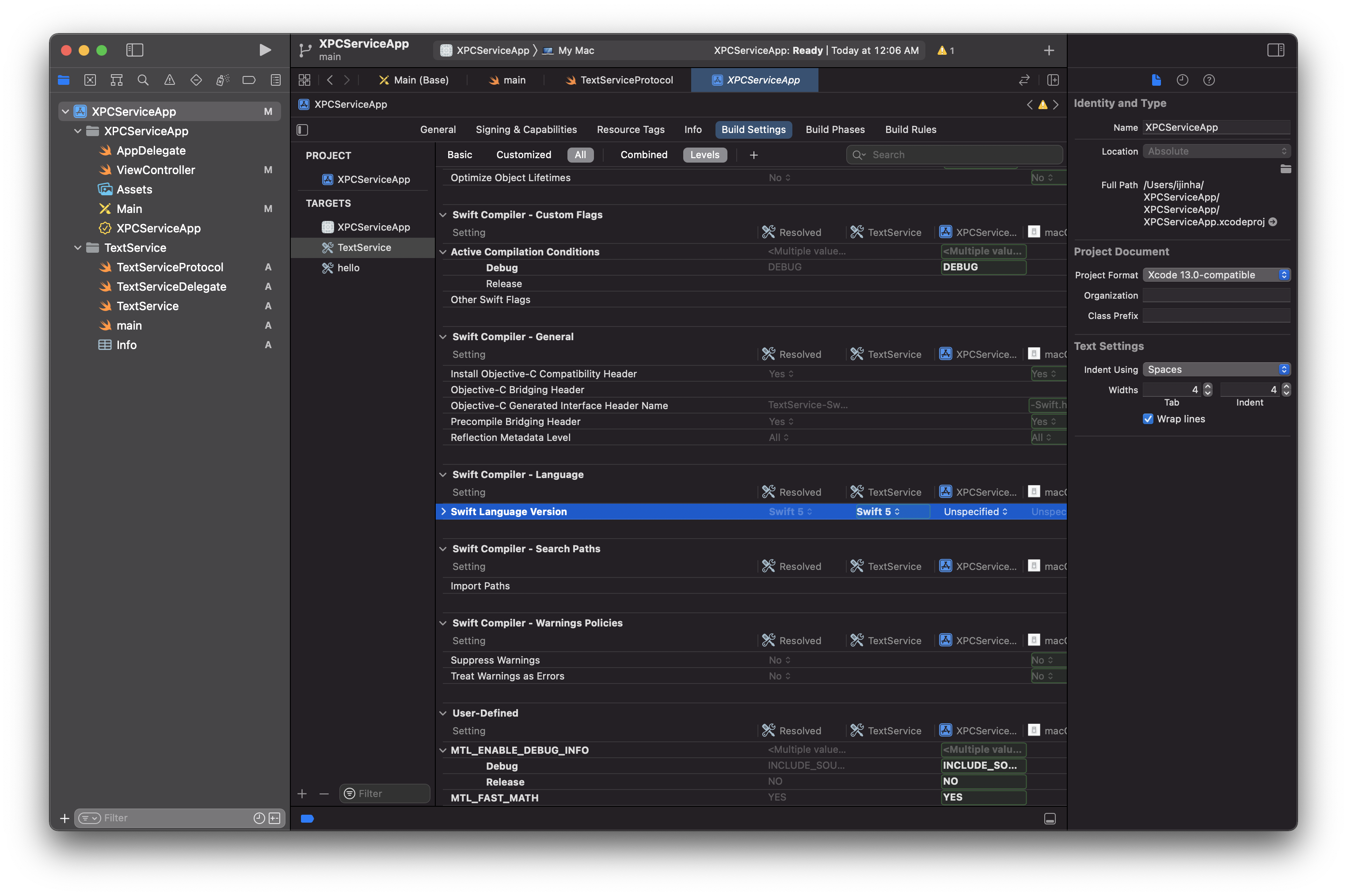Toggle the inspector panel icon
1347x896 pixels.
point(1275,50)
